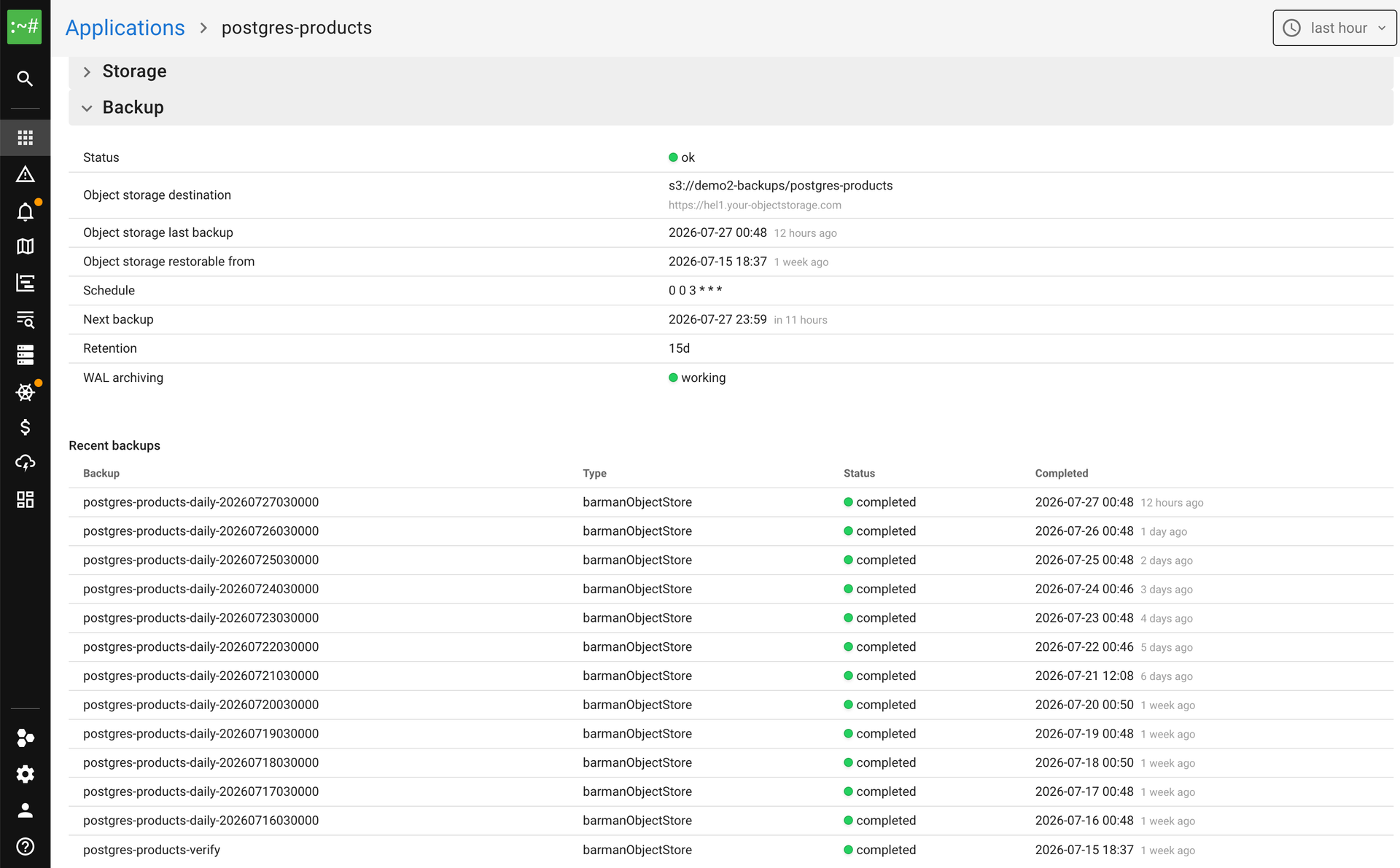Open the traces chart icon
The height and width of the screenshot is (868, 1400).
(x=25, y=283)
